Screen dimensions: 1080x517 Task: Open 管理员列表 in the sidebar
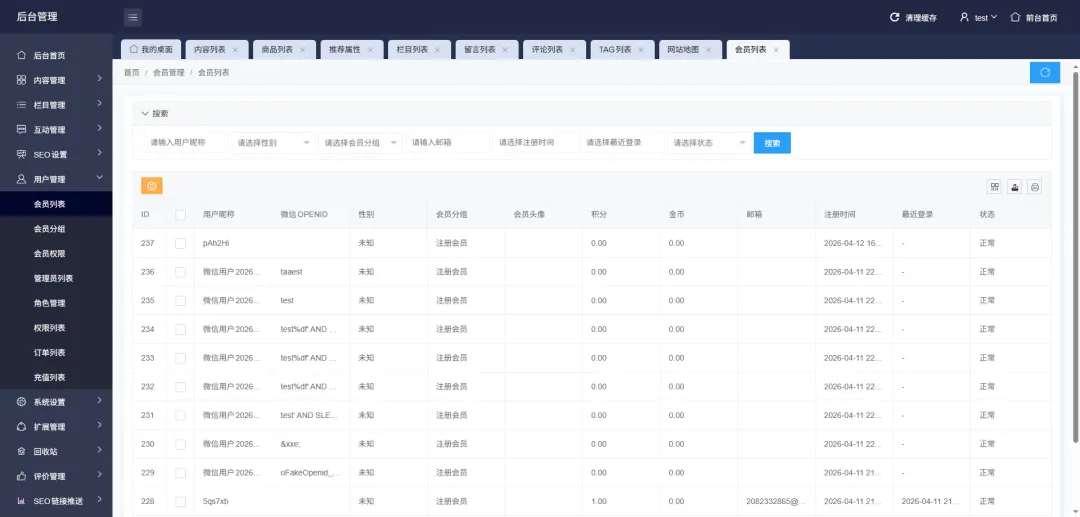54,278
